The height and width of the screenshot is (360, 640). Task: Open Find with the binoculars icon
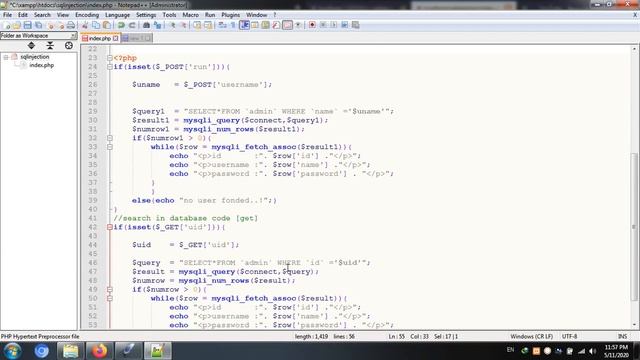(147, 25)
